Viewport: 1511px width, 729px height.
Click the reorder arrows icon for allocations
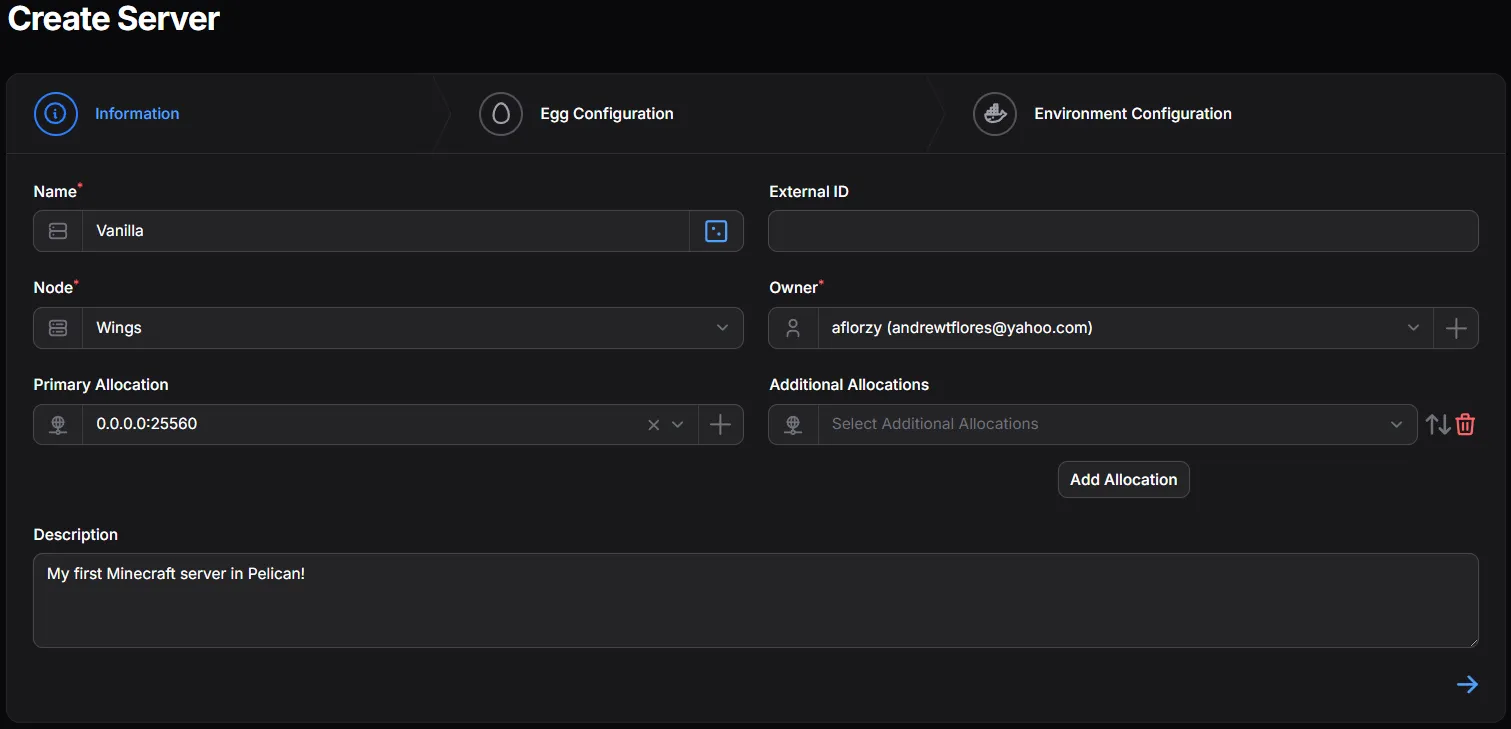pos(1438,424)
